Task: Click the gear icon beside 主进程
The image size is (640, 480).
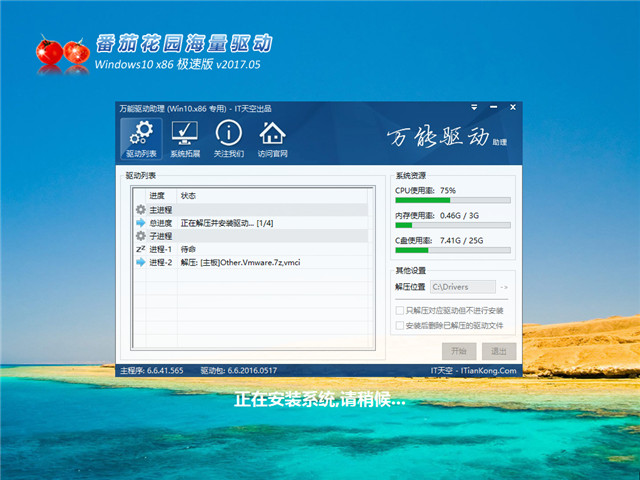Action: (140, 210)
